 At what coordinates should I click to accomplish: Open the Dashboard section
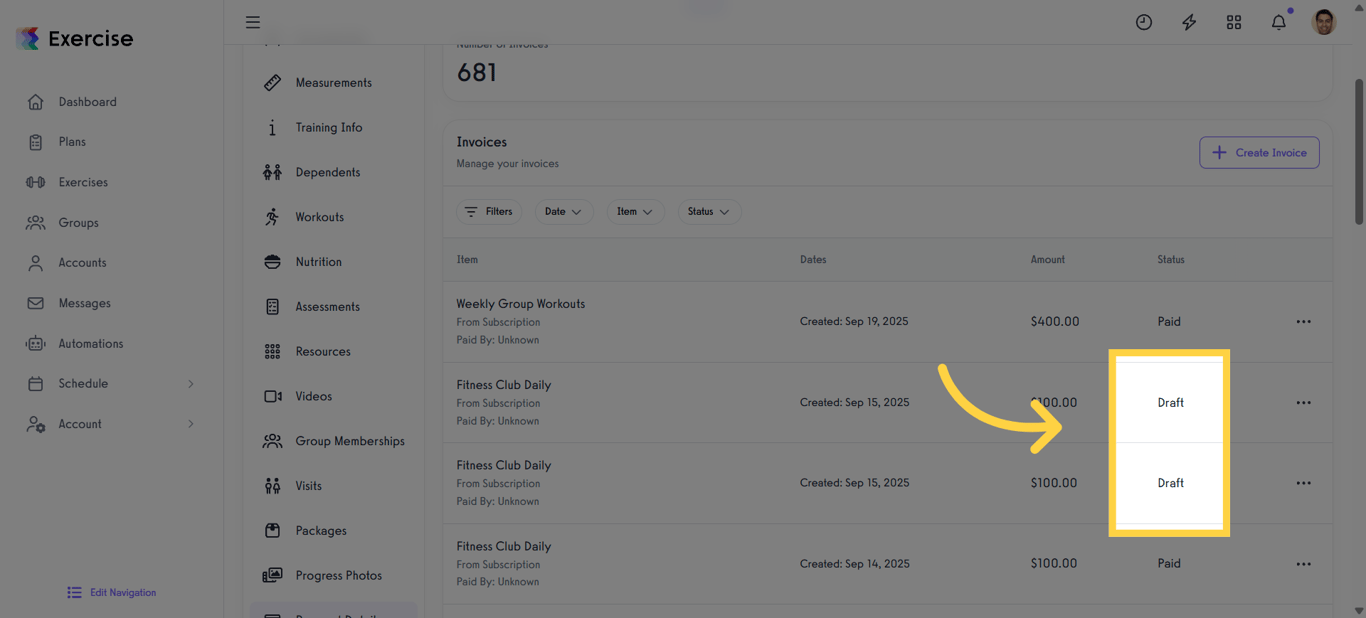(87, 101)
